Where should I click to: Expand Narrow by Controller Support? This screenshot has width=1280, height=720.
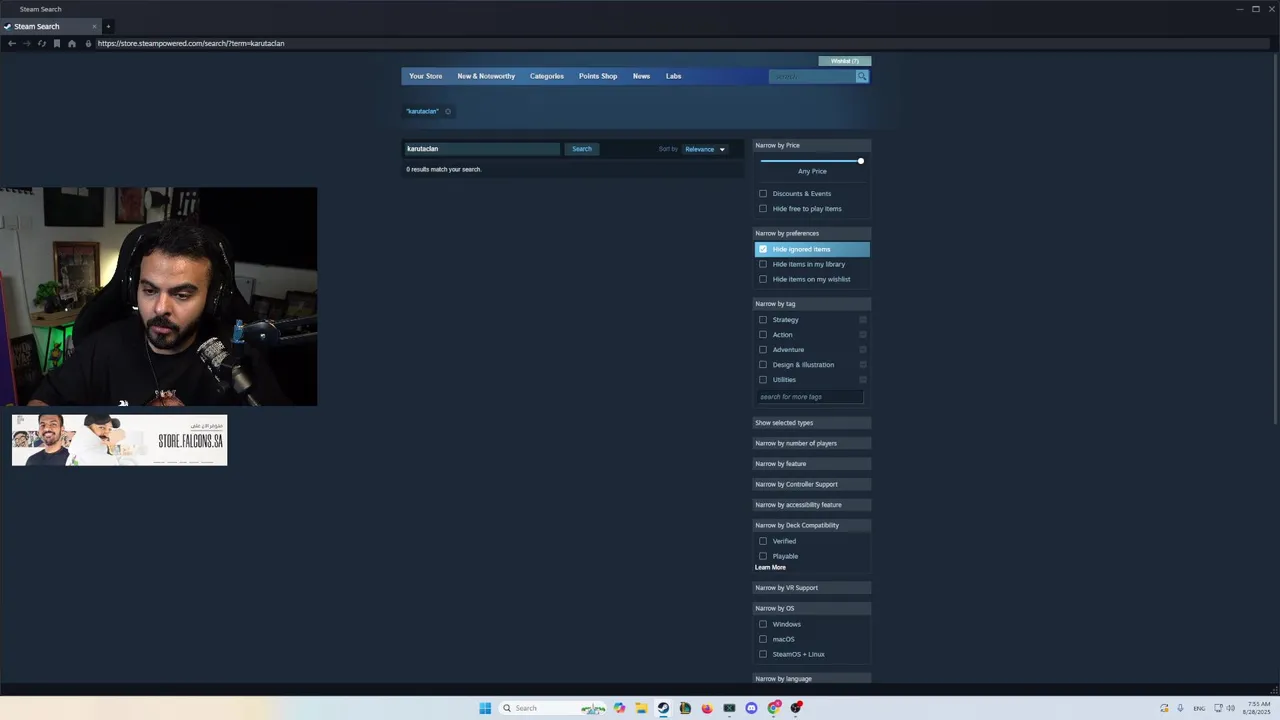(812, 484)
